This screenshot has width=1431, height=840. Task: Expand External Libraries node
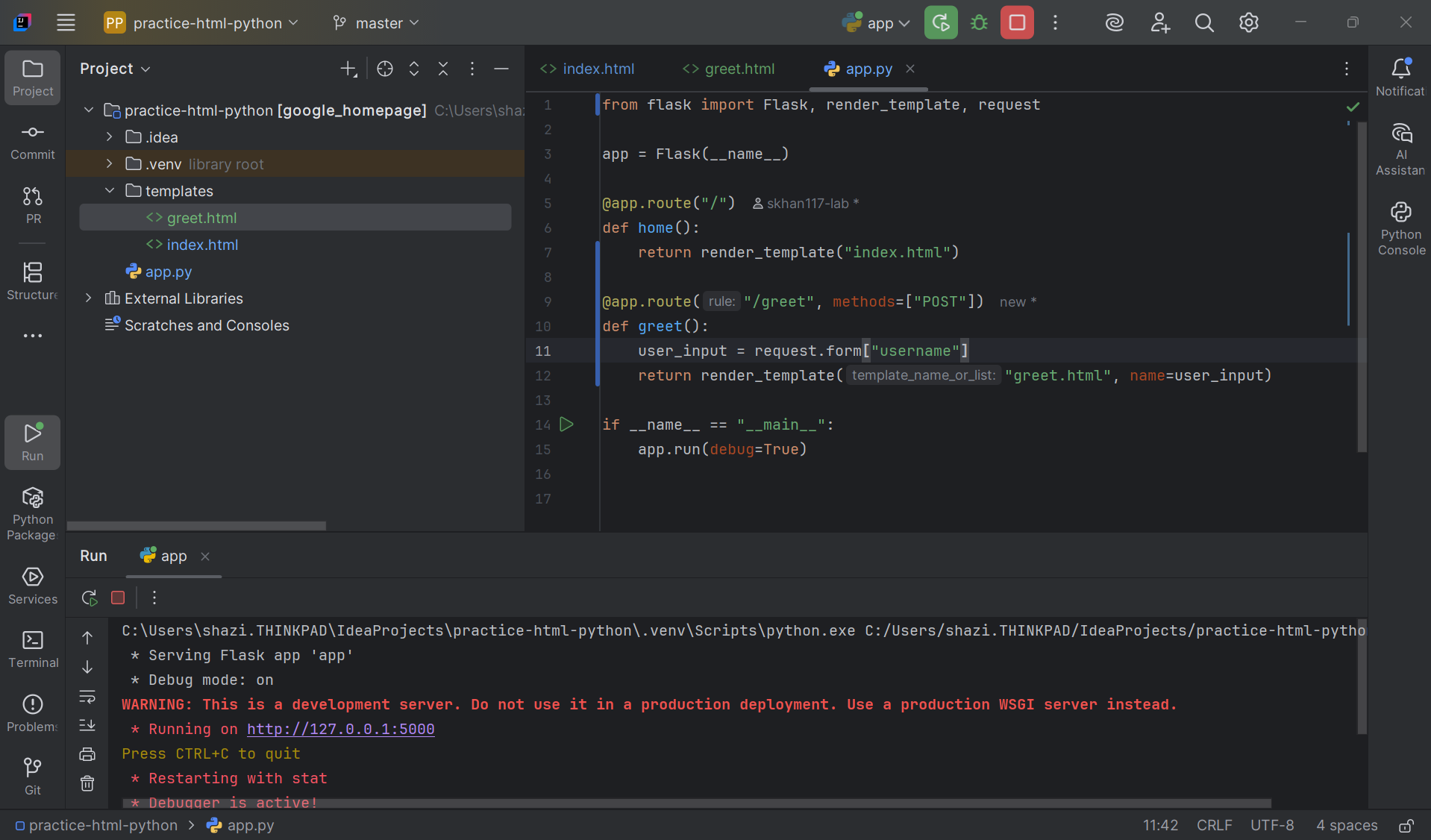click(89, 298)
